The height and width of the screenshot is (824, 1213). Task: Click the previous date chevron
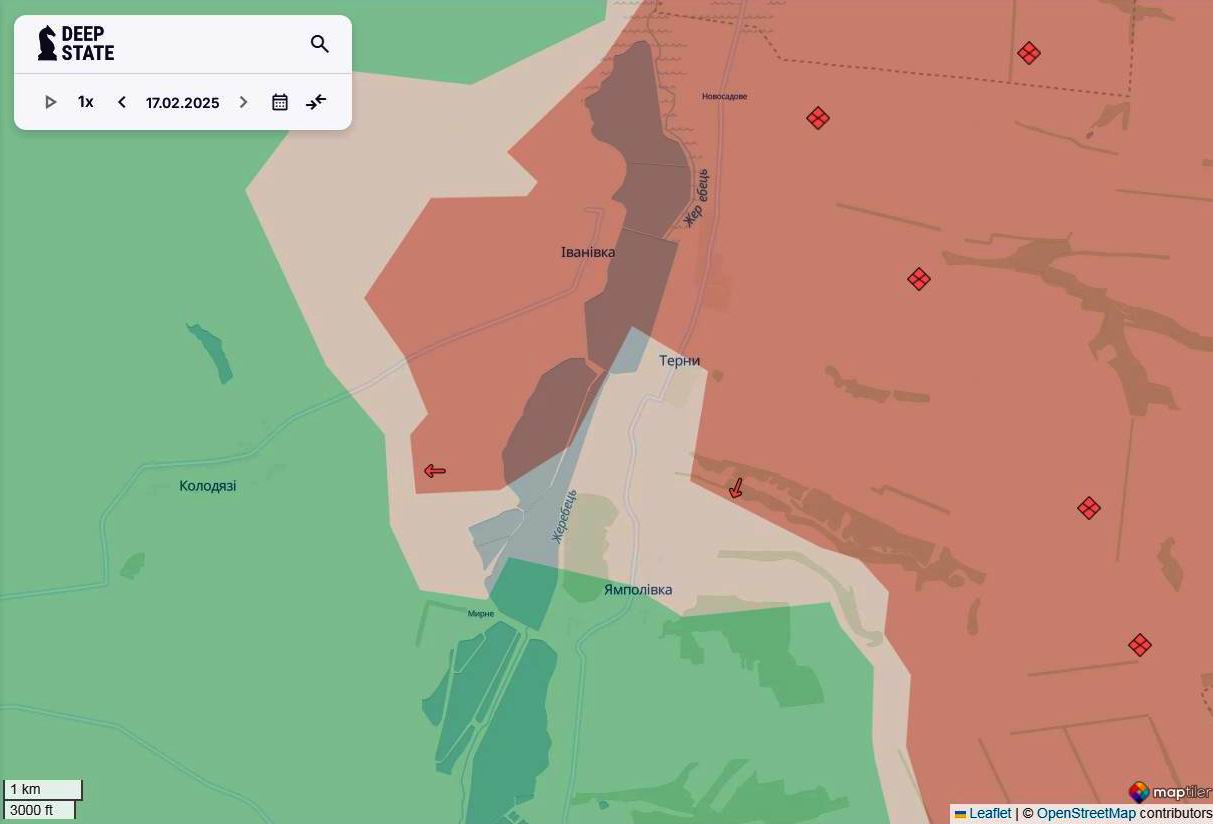click(121, 101)
